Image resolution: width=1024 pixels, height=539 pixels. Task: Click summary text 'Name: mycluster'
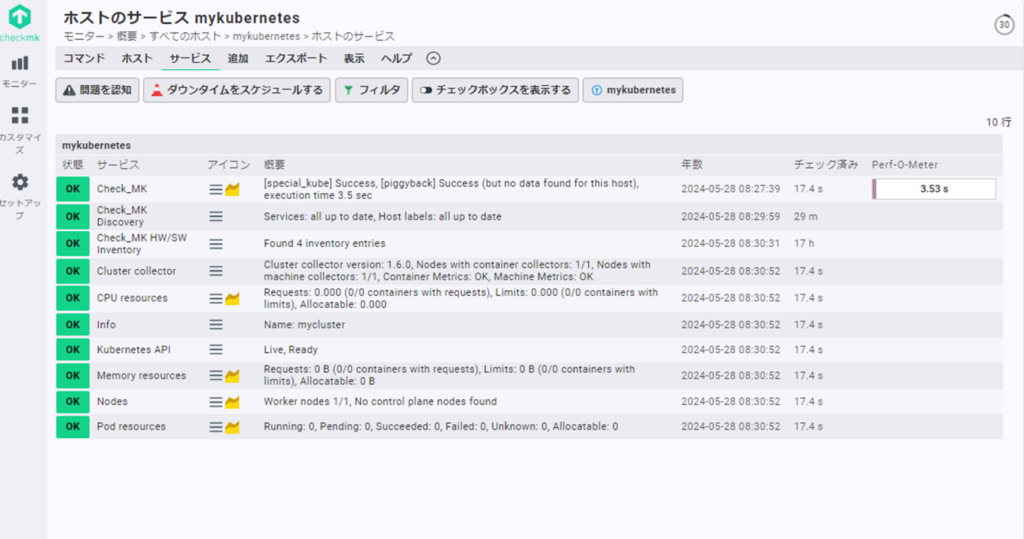point(304,325)
